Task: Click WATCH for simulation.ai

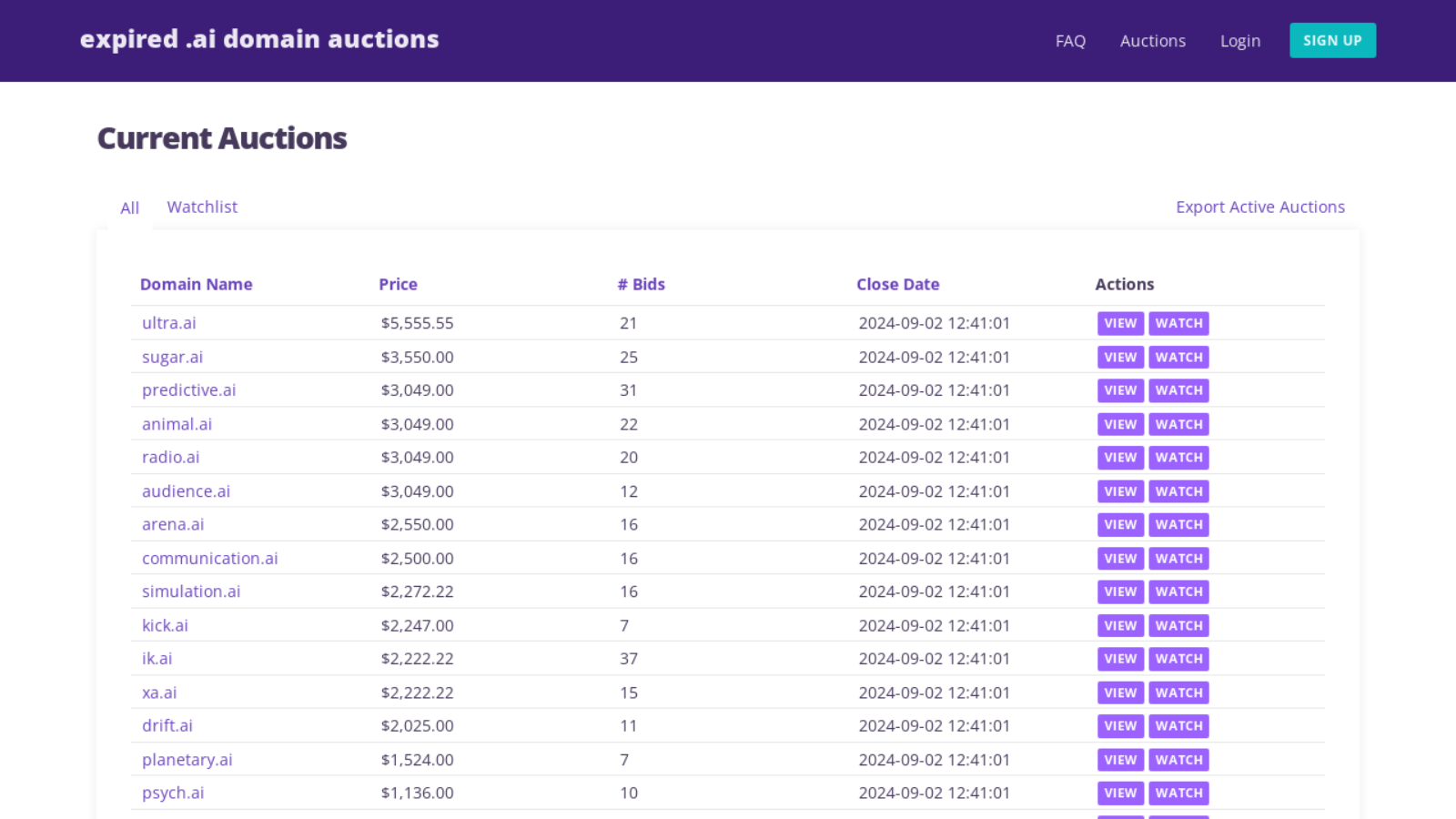Action: point(1178,591)
